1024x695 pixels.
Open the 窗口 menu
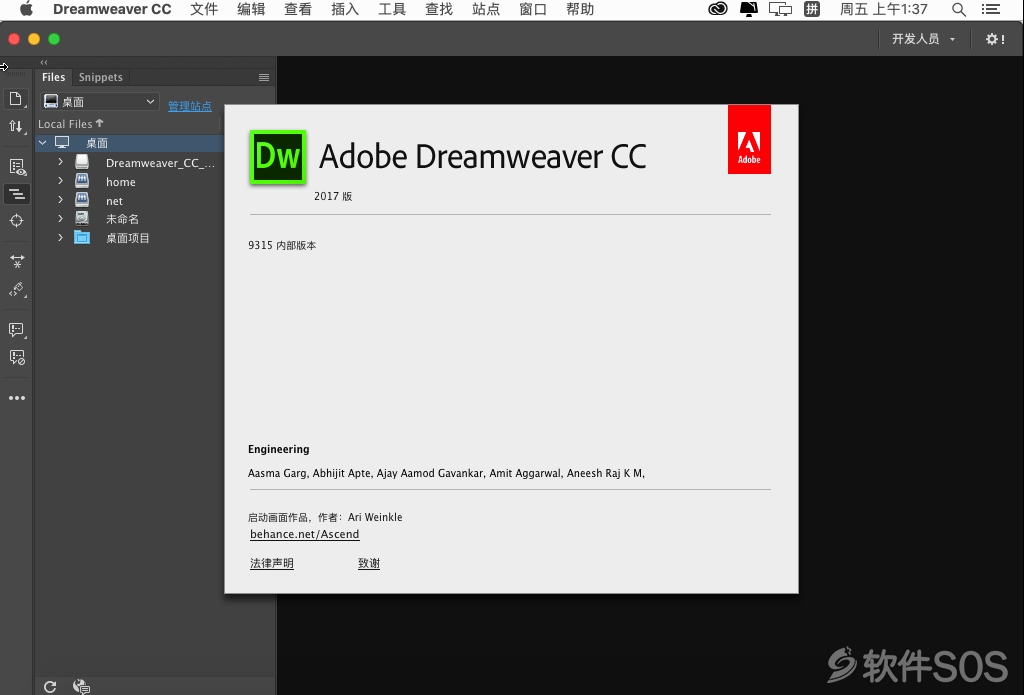point(533,9)
